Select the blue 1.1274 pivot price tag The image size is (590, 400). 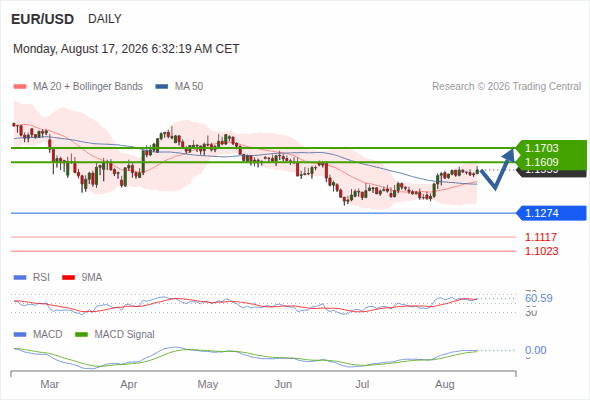pyautogui.click(x=551, y=213)
